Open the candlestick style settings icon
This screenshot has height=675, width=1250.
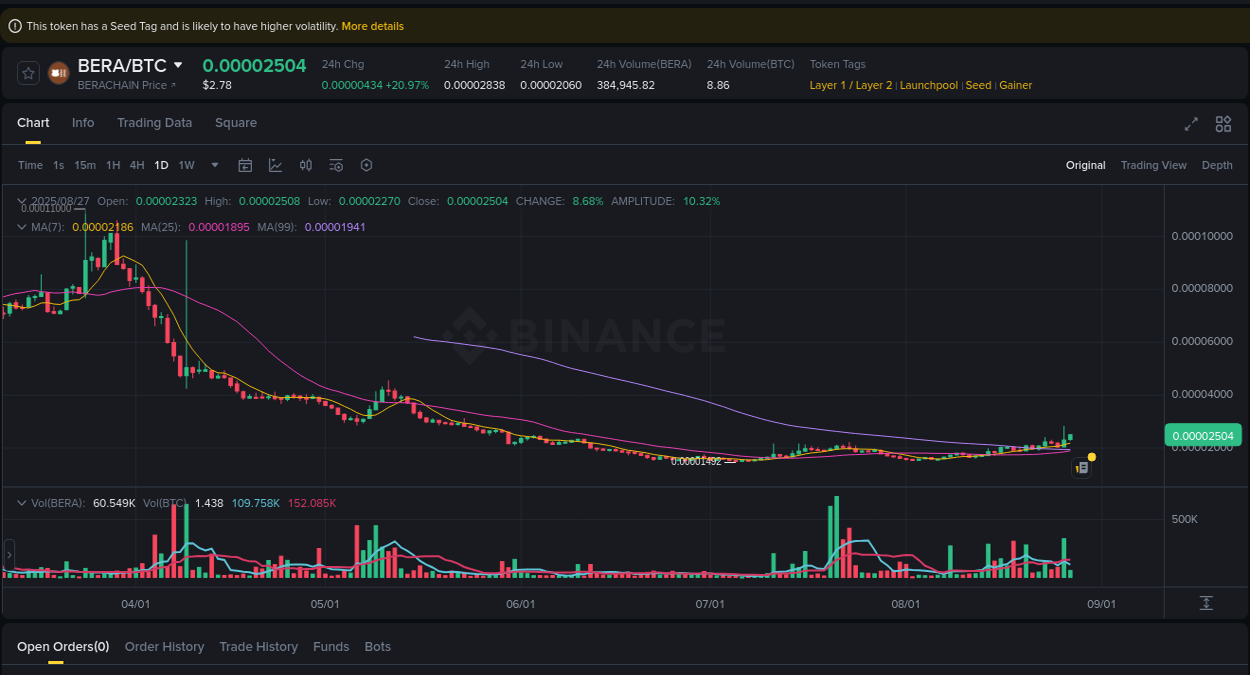pyautogui.click(x=305, y=164)
